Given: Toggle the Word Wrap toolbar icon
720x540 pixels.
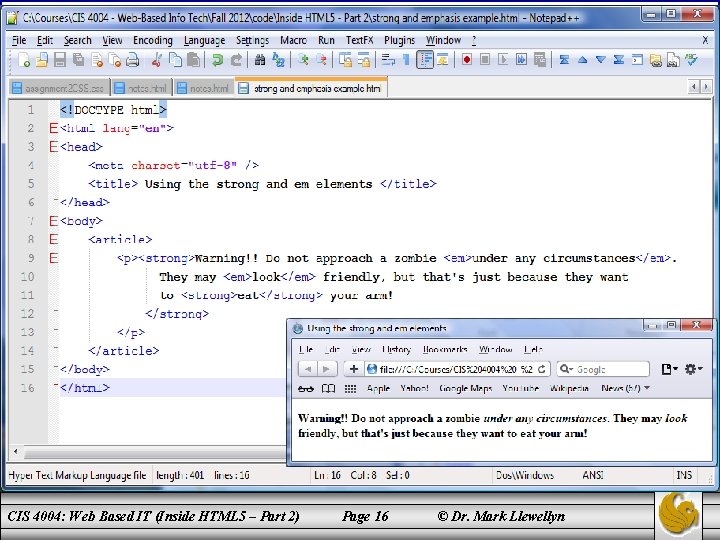Looking at the screenshot, I should tap(388, 60).
